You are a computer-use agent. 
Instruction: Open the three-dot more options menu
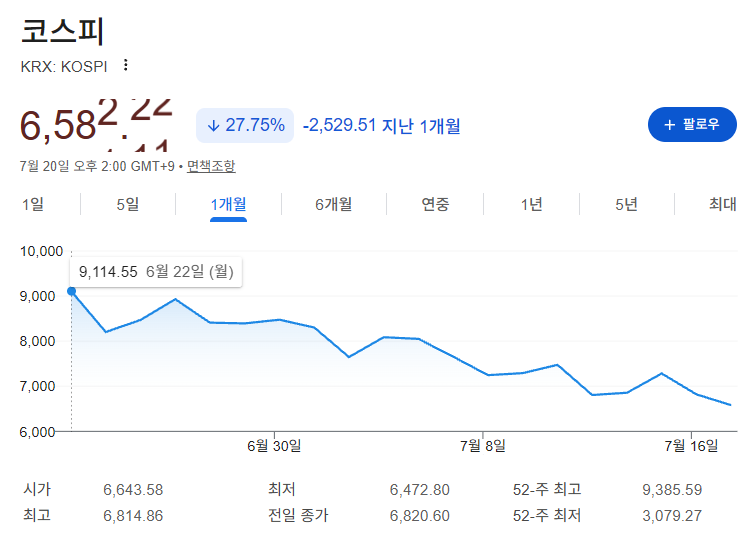[126, 65]
